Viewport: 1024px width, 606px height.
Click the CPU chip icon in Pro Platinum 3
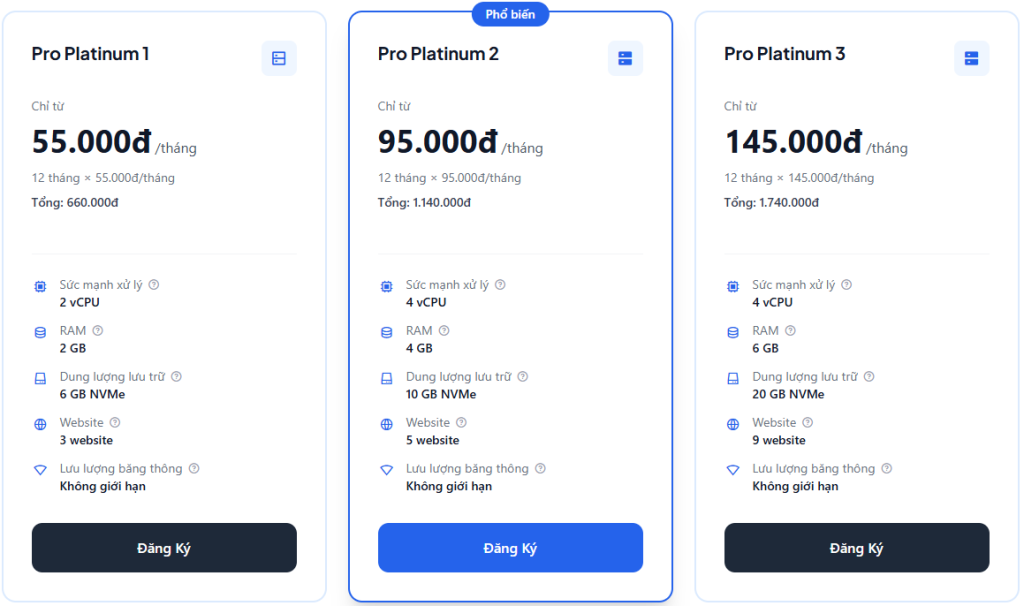click(x=733, y=286)
